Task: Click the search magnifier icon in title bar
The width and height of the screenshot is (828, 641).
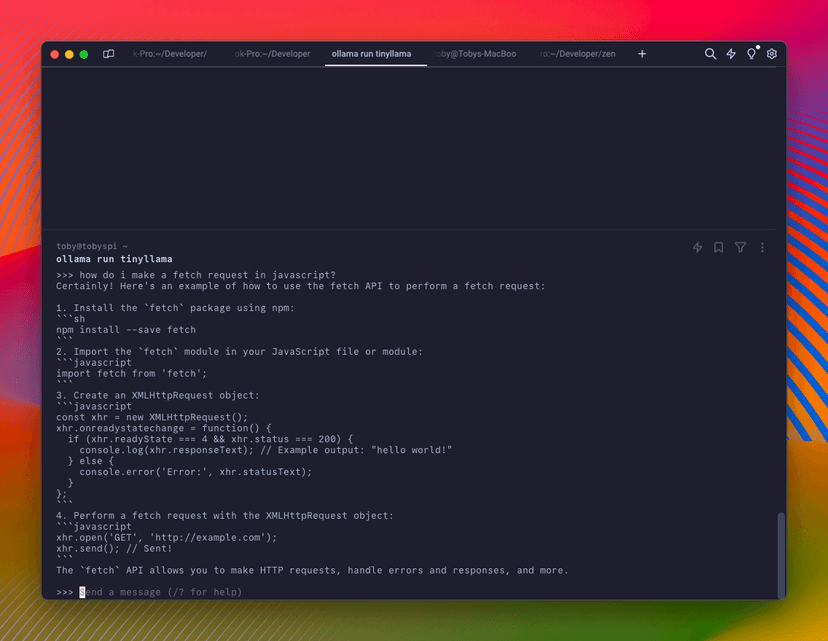Action: point(710,54)
